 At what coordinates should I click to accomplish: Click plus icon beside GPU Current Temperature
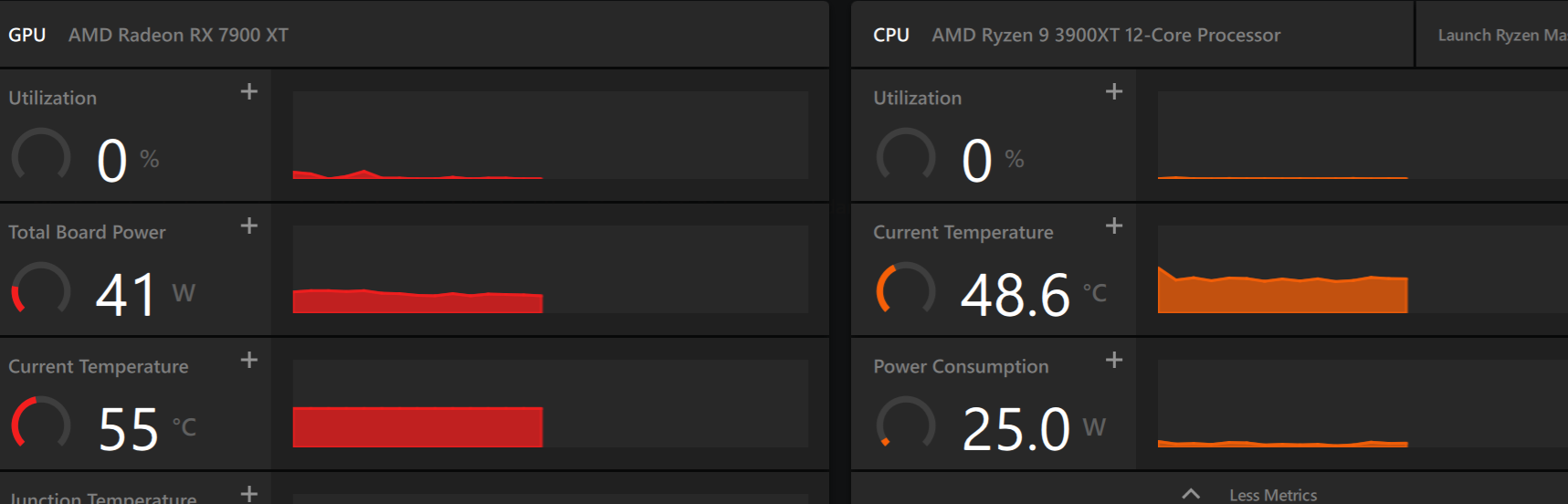click(x=249, y=360)
